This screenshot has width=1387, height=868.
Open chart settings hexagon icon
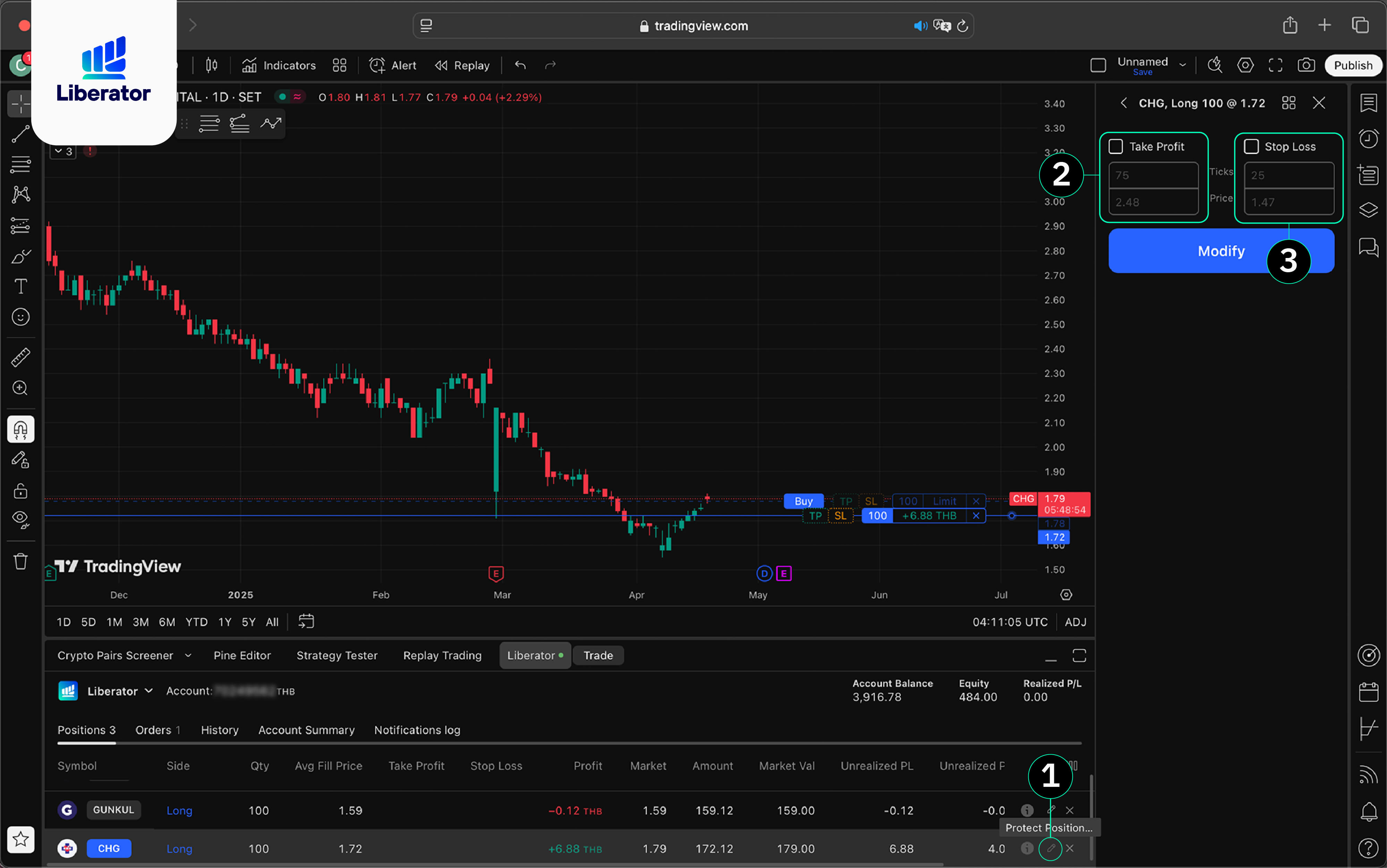click(x=1245, y=65)
